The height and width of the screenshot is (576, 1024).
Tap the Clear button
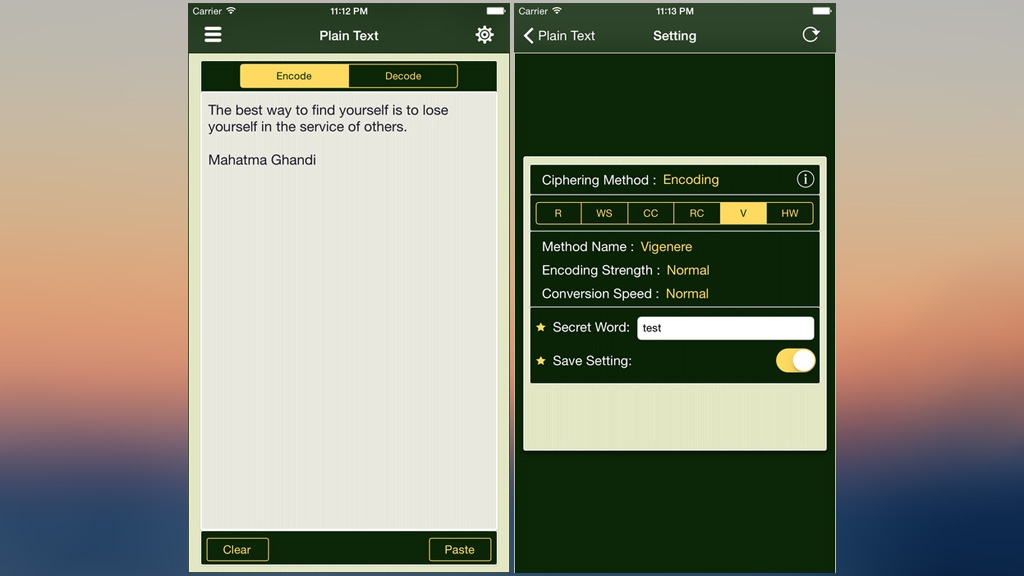coord(237,549)
